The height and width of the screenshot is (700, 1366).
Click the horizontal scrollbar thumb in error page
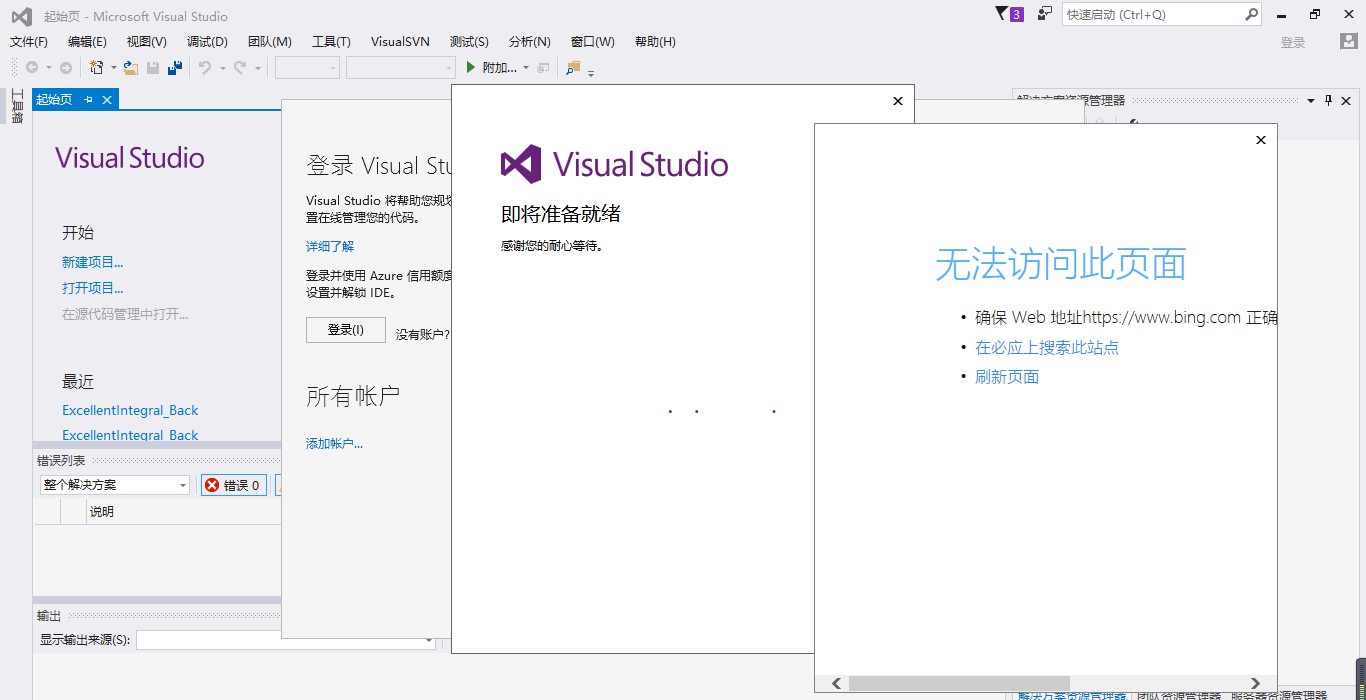coord(959,683)
